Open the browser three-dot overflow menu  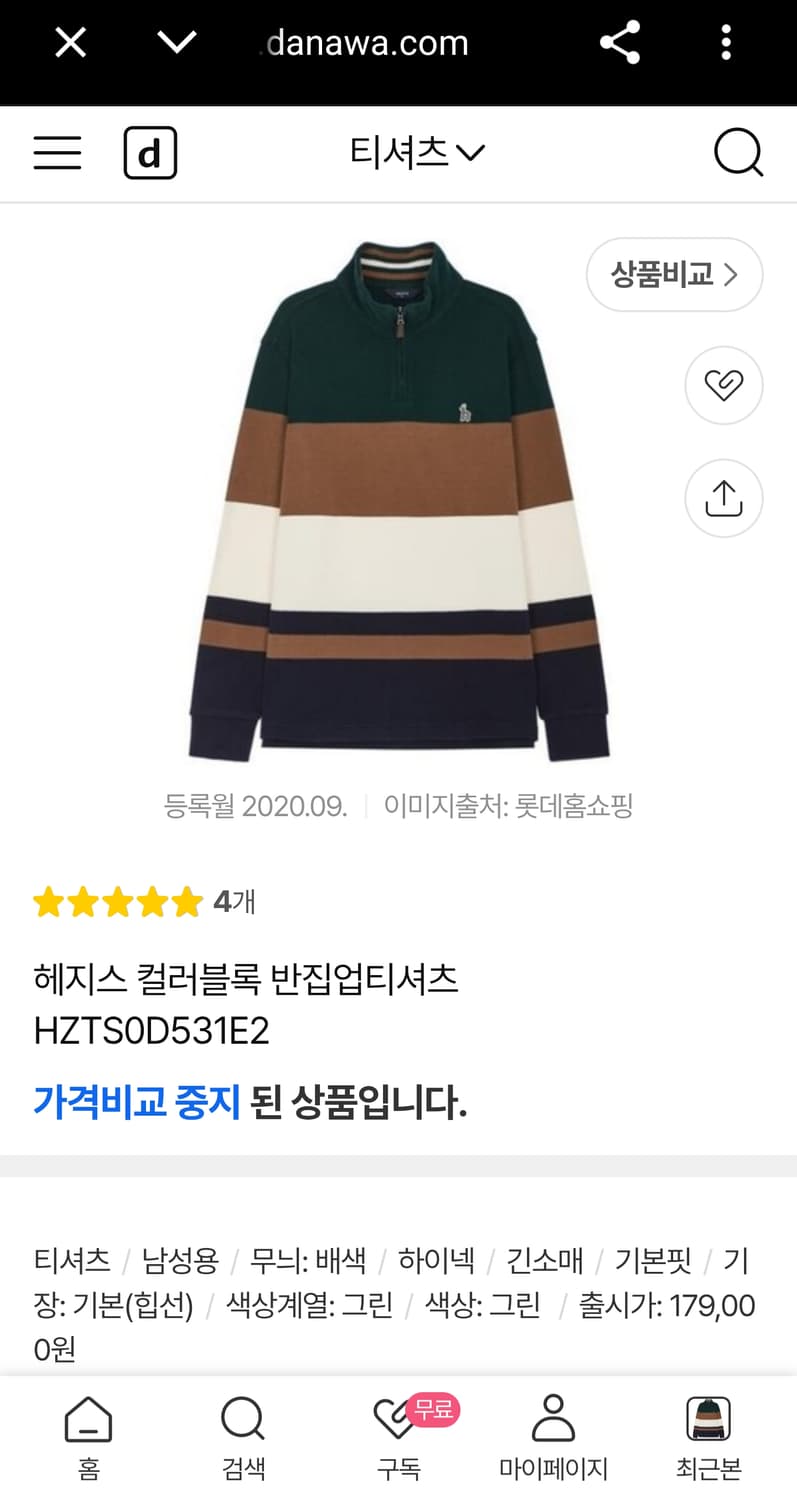coord(726,42)
